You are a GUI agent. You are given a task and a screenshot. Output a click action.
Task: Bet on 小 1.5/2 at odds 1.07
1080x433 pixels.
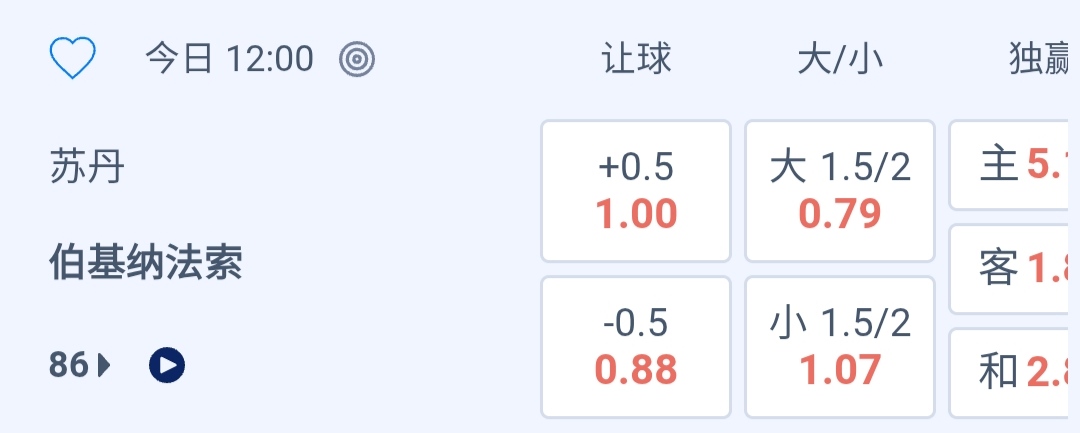pyautogui.click(x=840, y=346)
